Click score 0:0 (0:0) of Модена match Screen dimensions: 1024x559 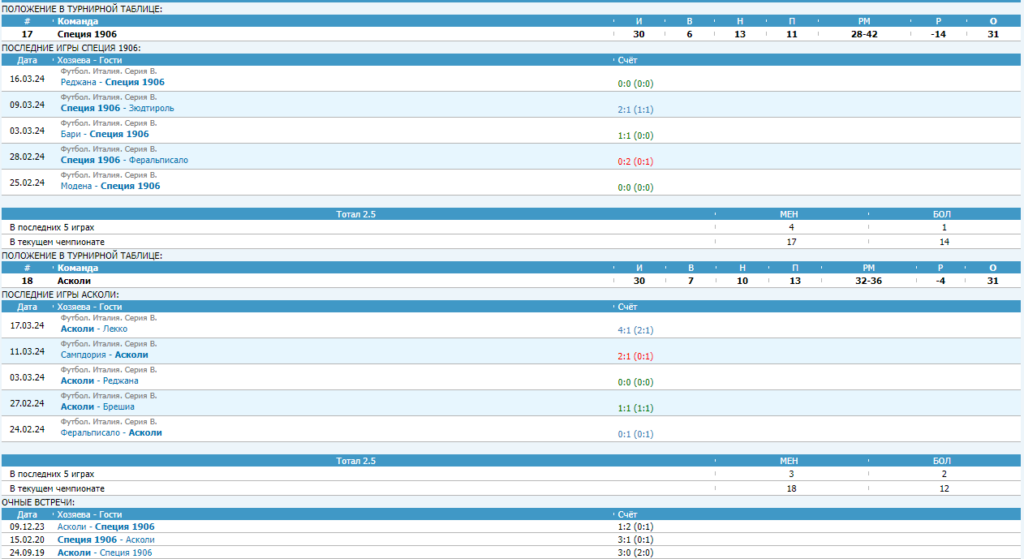pos(635,187)
